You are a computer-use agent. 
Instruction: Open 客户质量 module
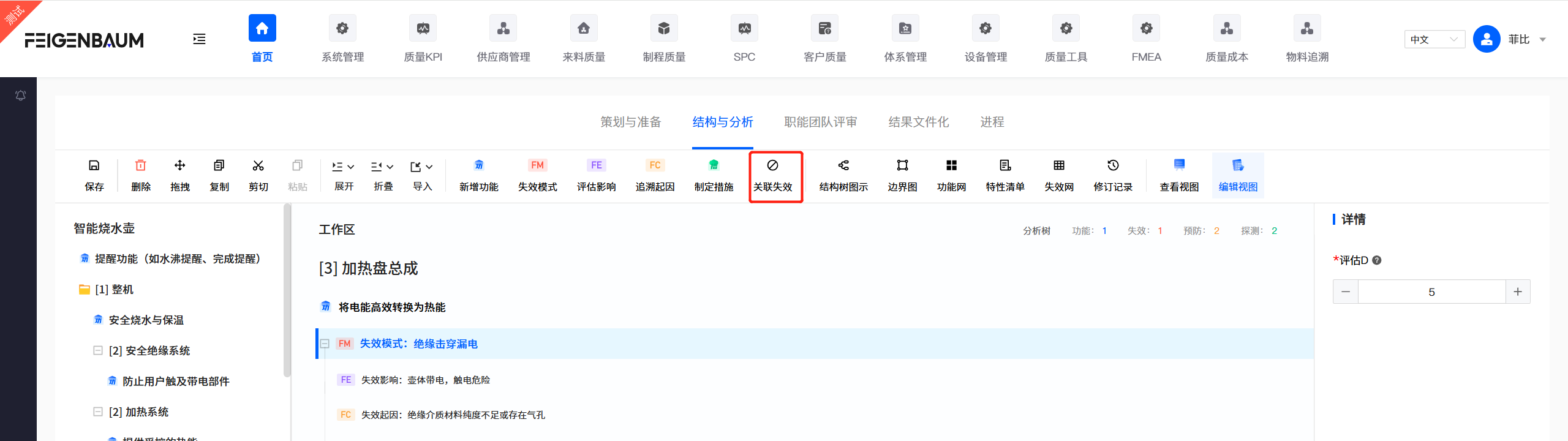click(x=824, y=40)
